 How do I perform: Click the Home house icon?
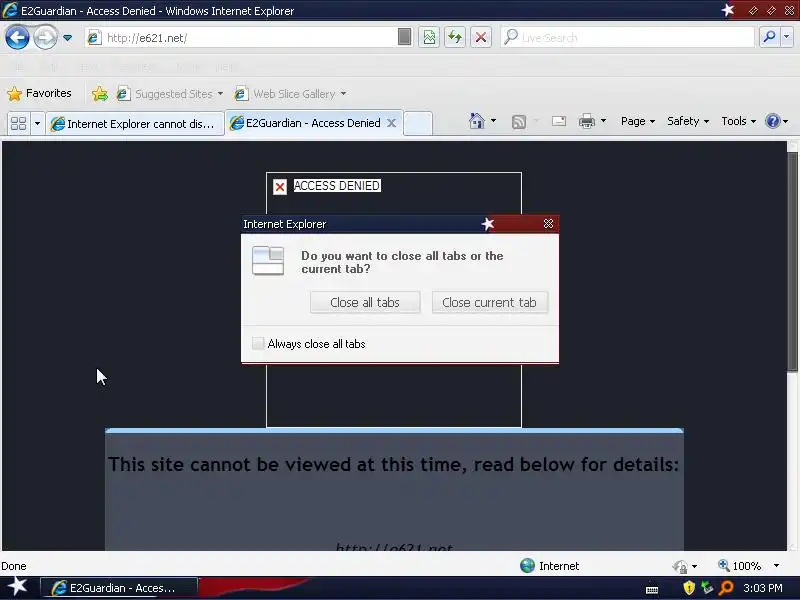(x=477, y=121)
